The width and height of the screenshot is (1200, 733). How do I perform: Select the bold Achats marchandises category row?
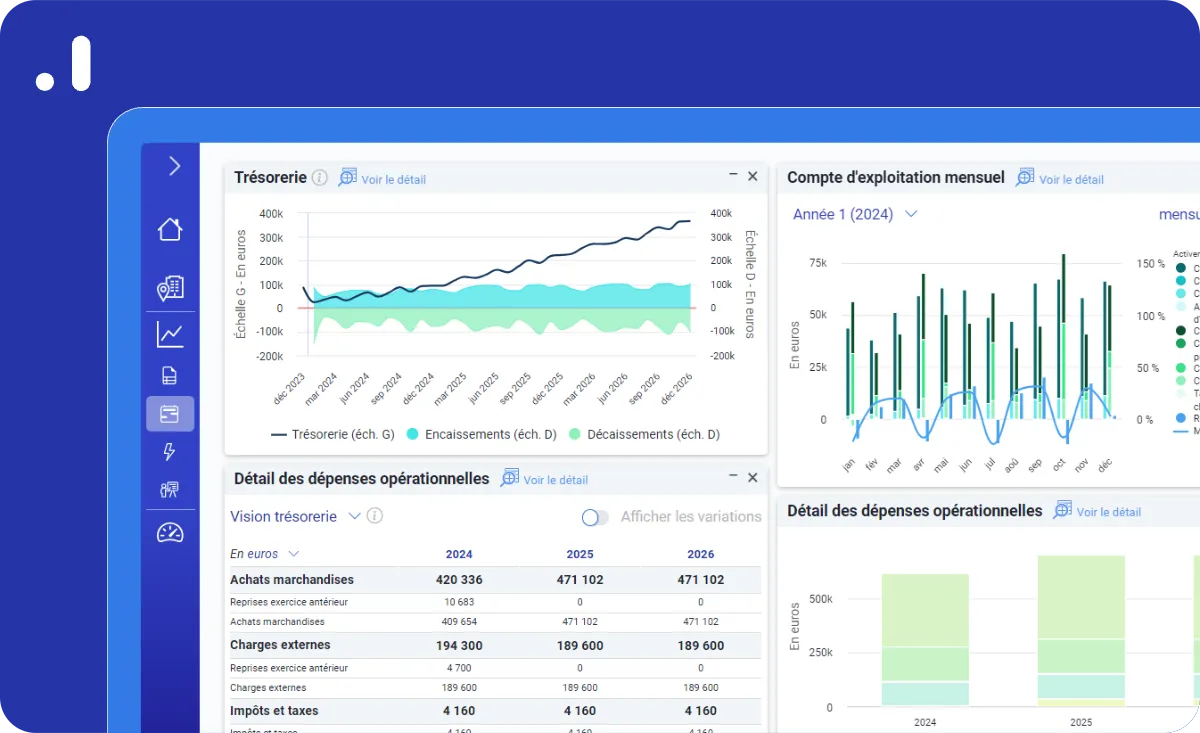495,580
